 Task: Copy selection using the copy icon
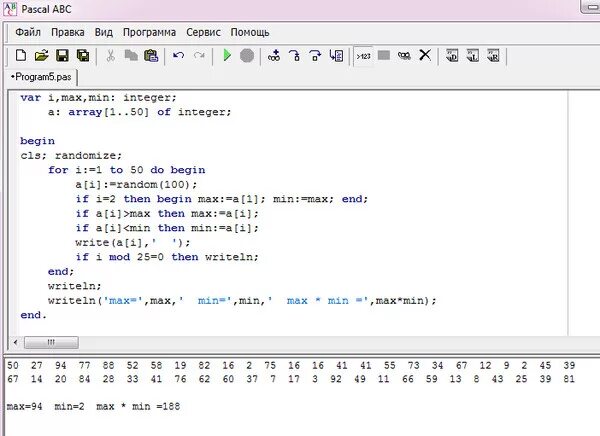pos(131,56)
